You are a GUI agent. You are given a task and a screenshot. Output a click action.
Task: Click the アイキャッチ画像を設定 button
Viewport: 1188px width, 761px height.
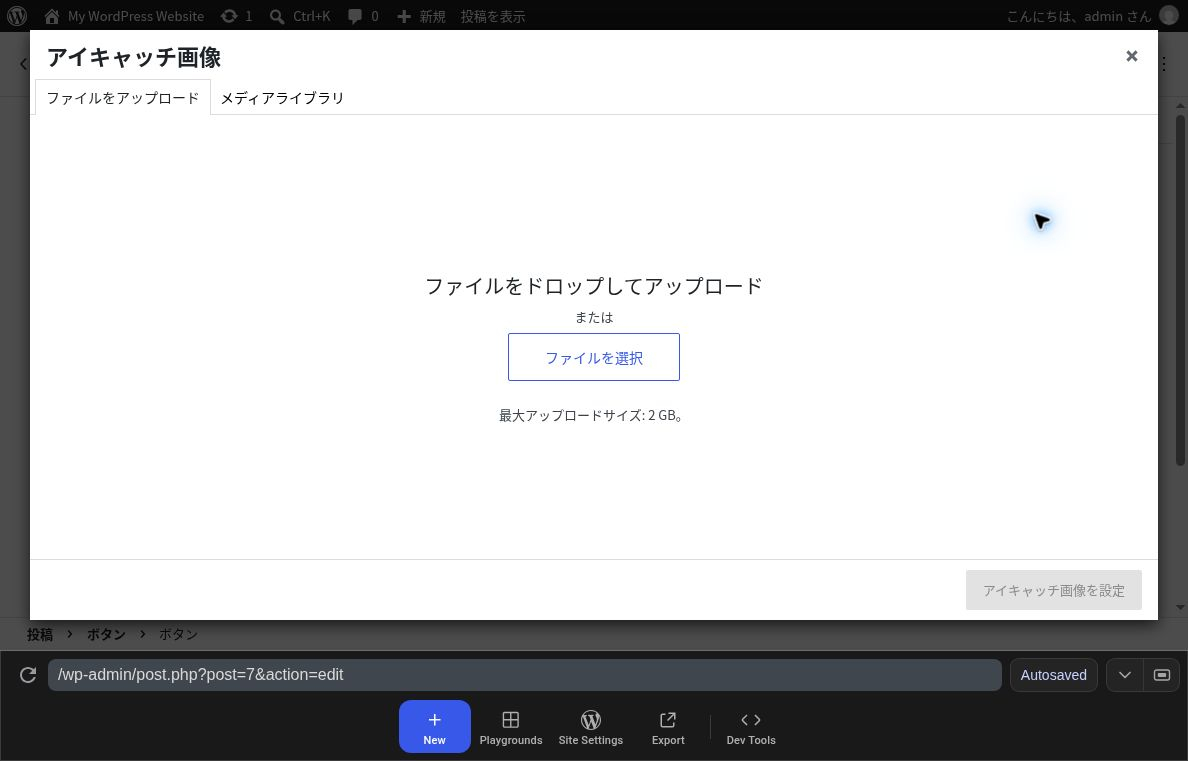point(1053,590)
